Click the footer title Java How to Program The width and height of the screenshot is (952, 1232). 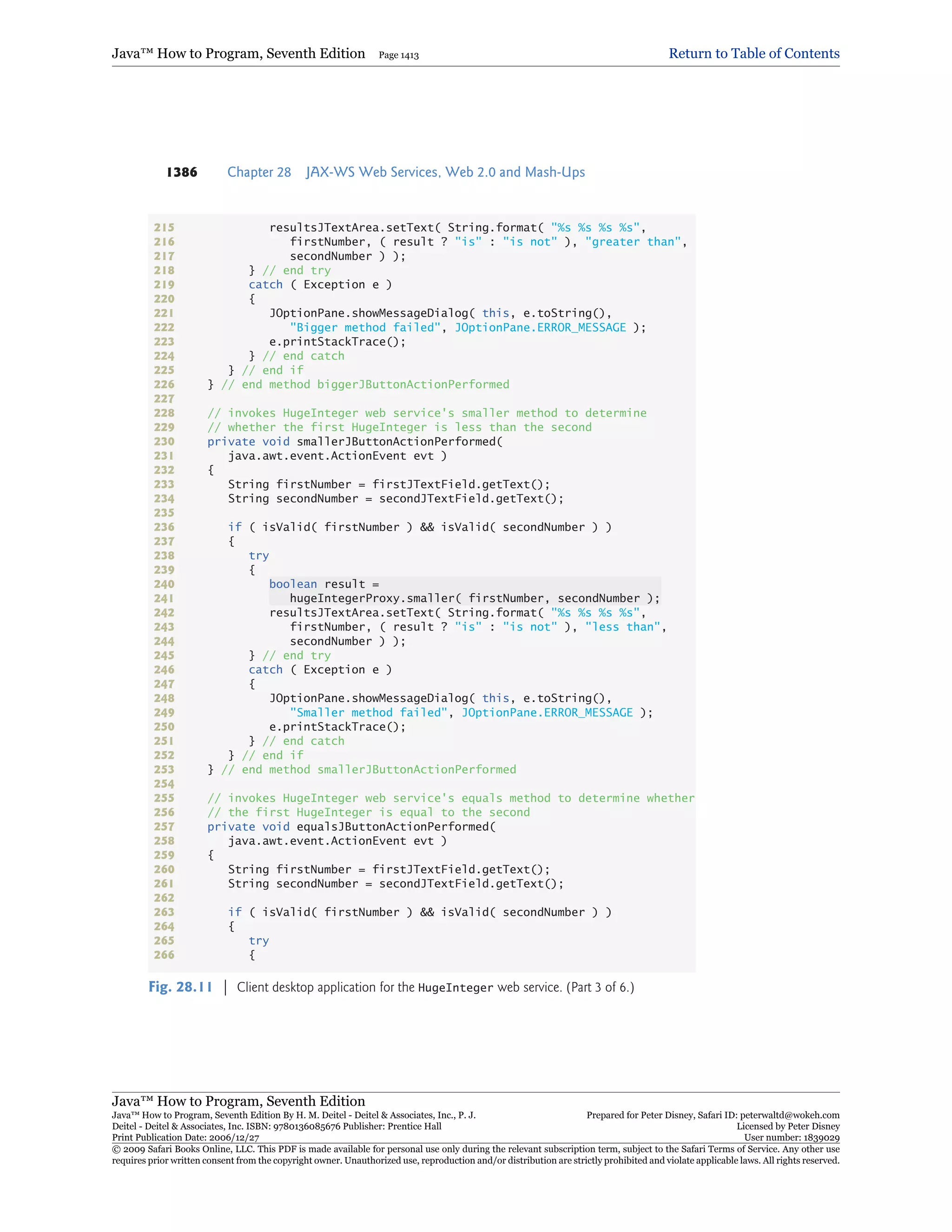(238, 1100)
